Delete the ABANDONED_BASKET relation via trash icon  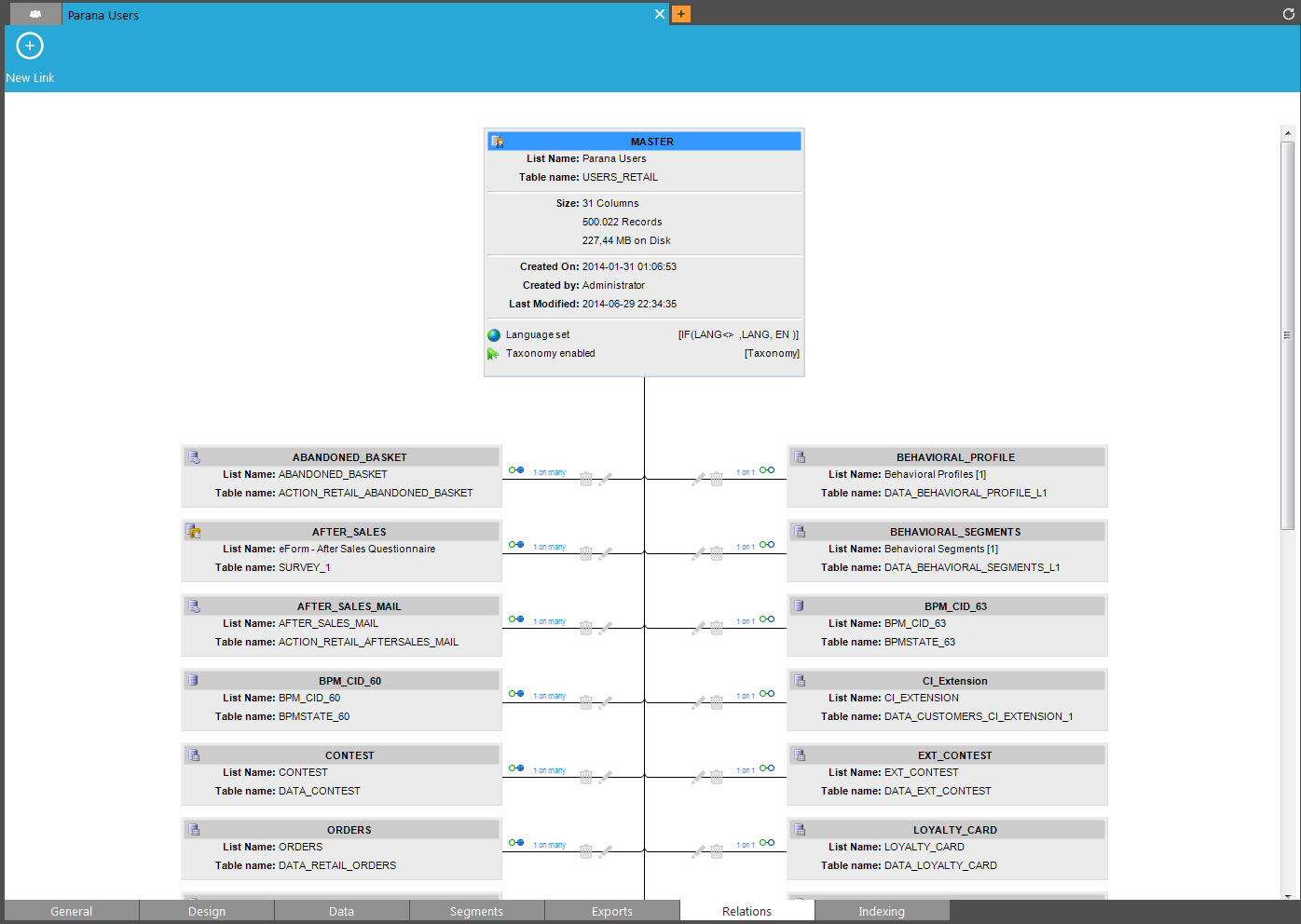click(586, 479)
